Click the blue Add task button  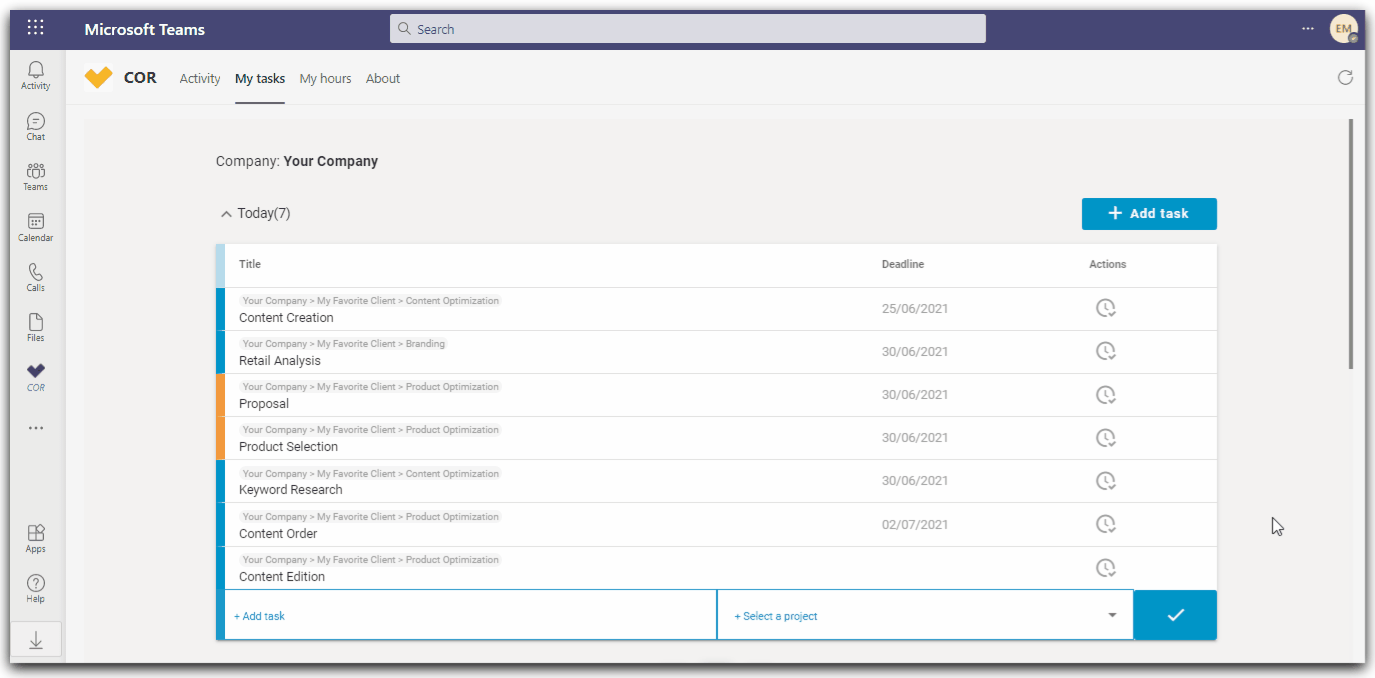coord(1149,213)
